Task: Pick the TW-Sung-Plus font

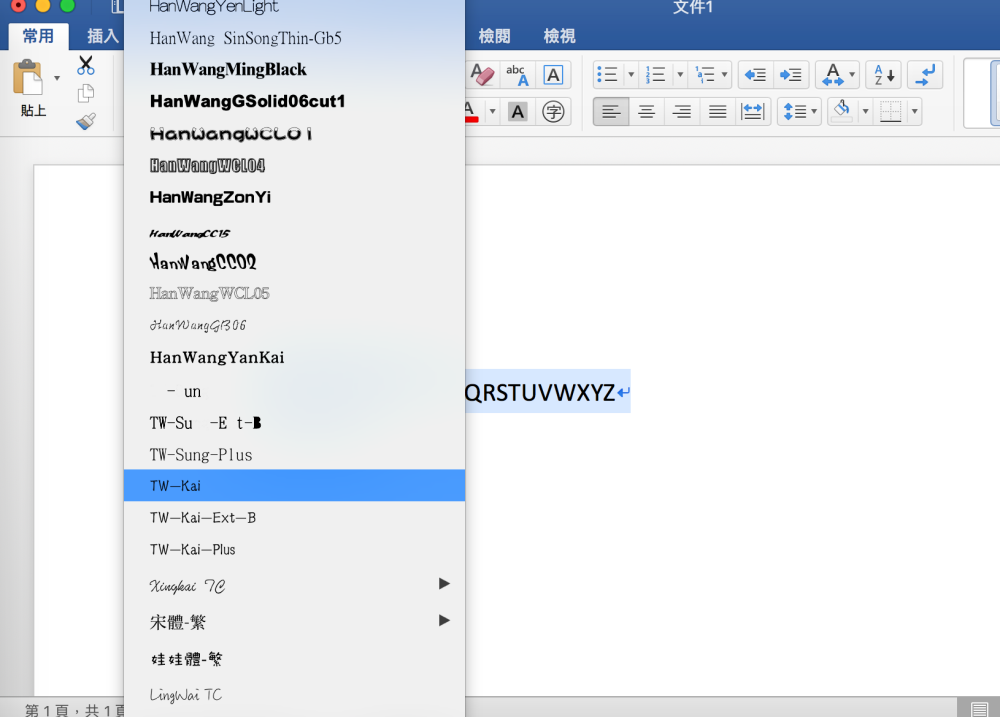Action: click(x=294, y=454)
